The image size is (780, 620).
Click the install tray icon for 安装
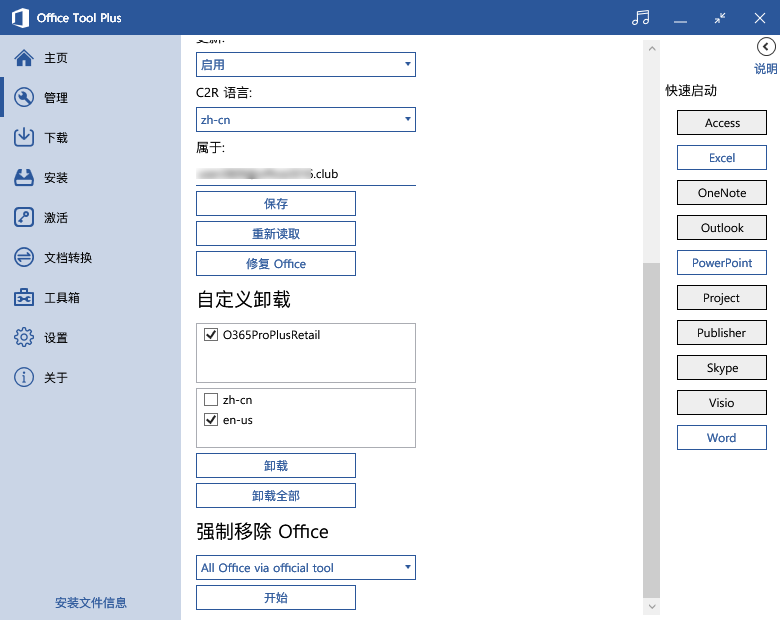click(24, 178)
